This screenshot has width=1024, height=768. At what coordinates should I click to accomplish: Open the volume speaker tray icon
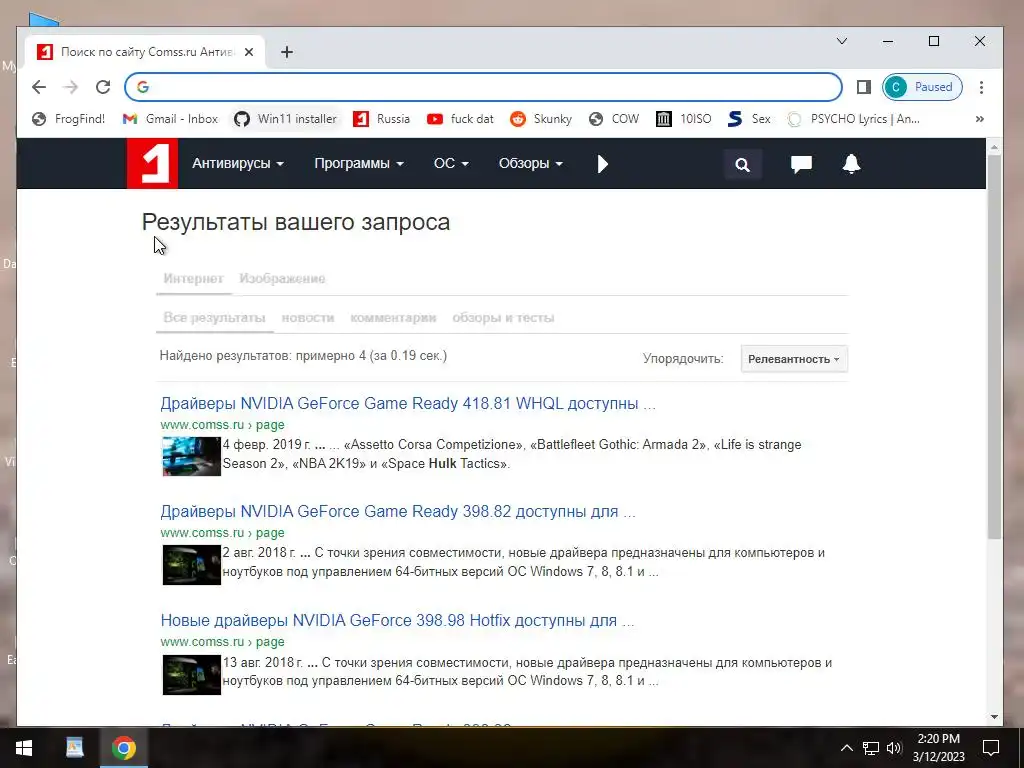(894, 748)
